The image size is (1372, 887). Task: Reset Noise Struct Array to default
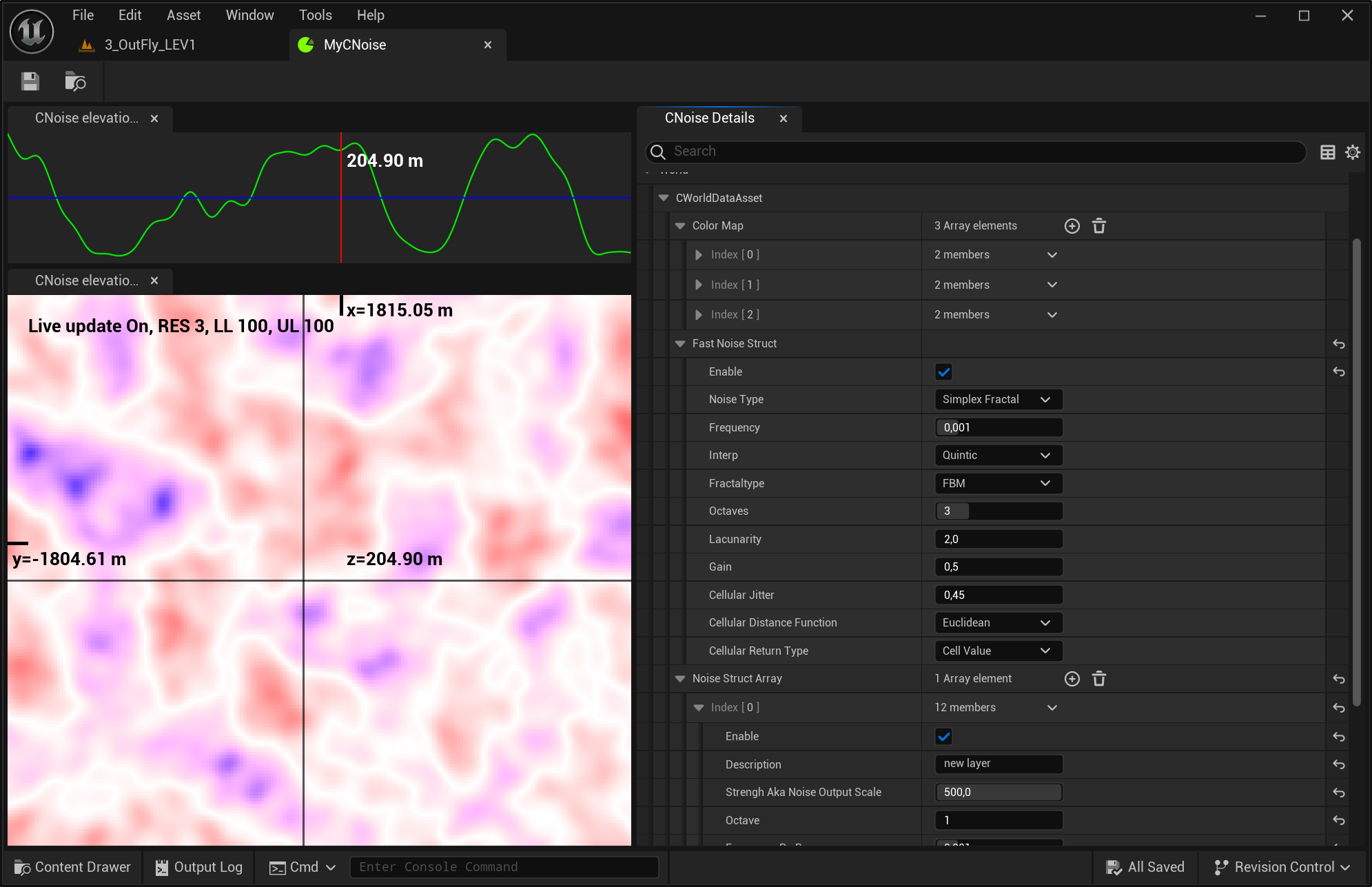click(x=1339, y=679)
